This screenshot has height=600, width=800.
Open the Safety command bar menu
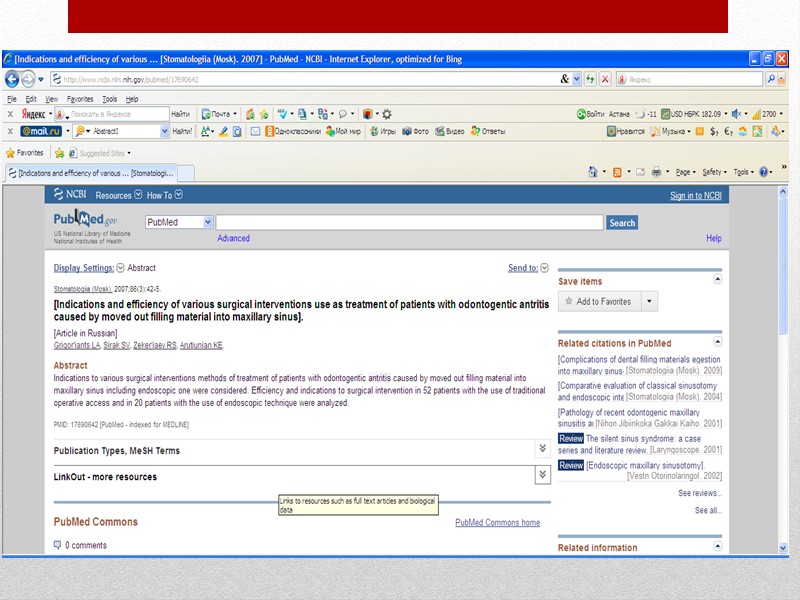pos(714,172)
